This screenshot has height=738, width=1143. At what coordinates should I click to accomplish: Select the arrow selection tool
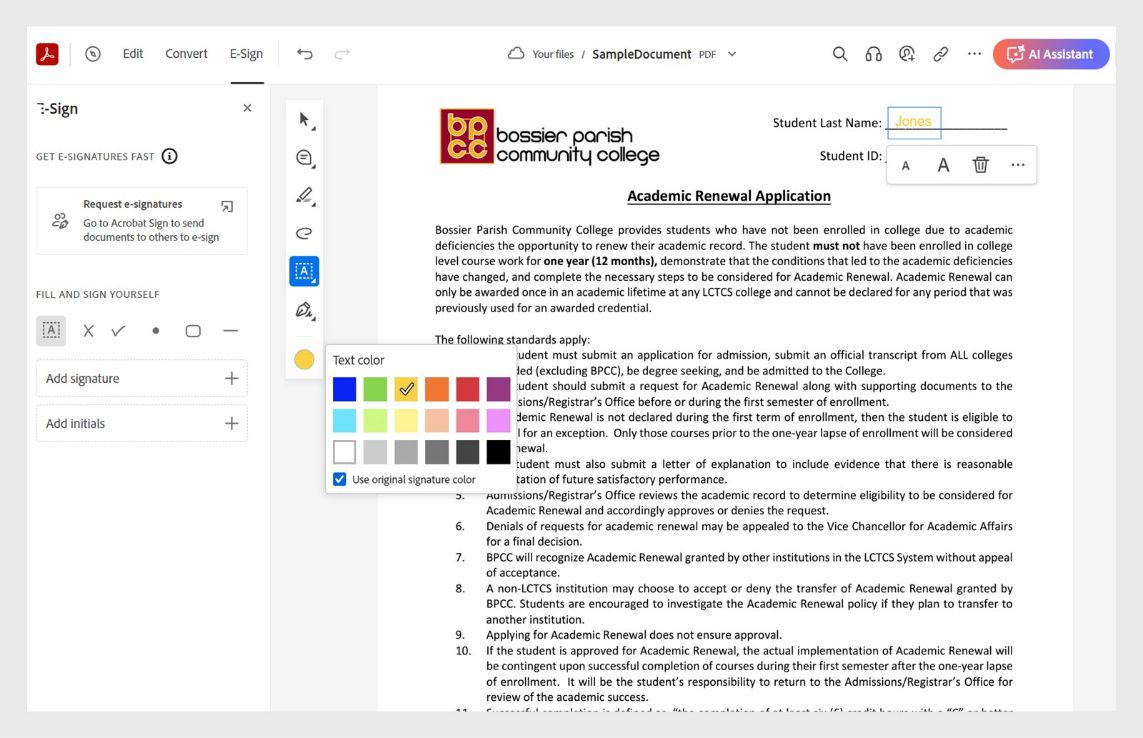305,120
